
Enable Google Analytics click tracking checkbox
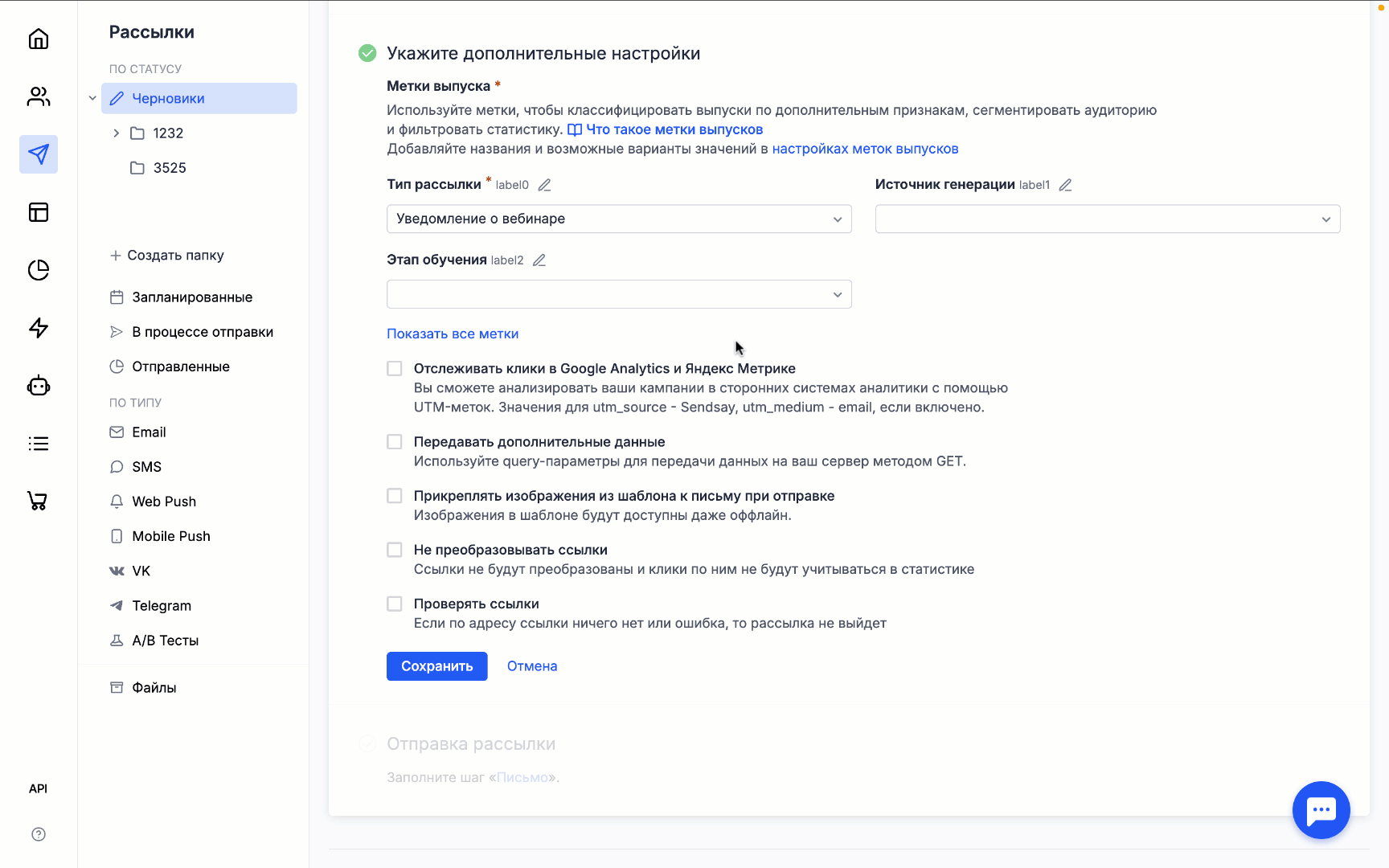(x=395, y=369)
